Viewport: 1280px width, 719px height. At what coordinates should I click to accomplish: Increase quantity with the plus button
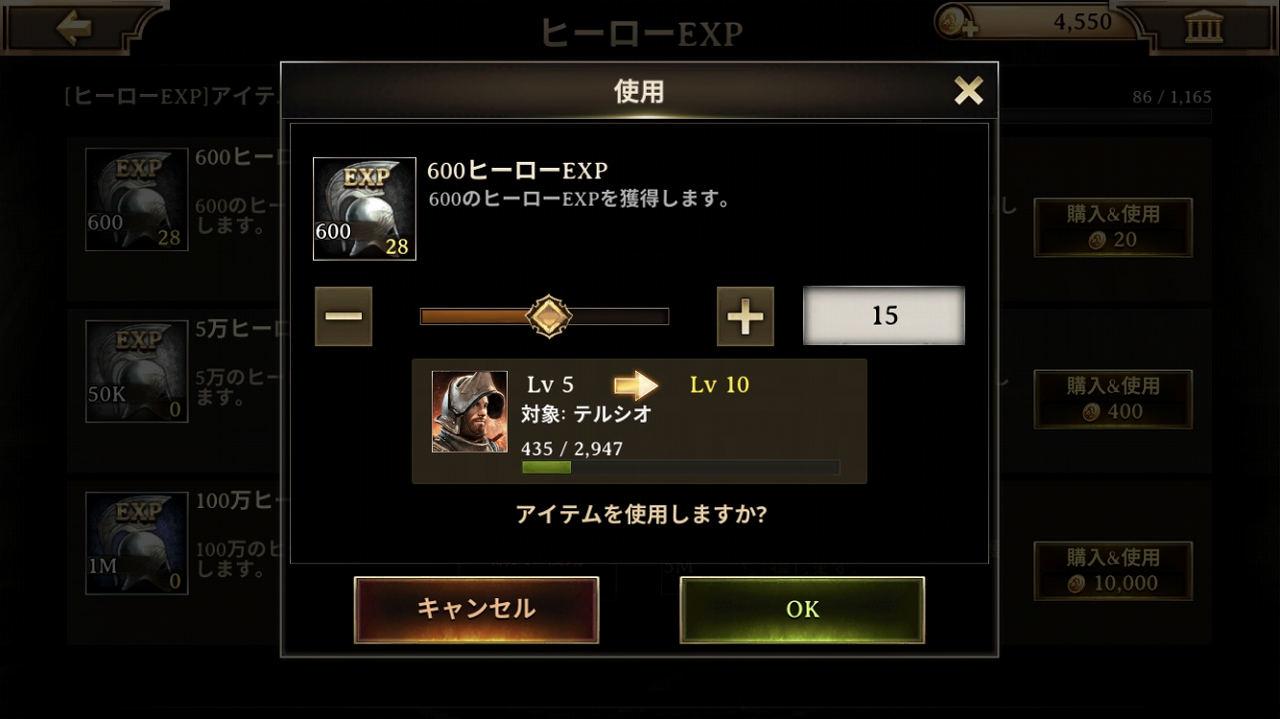745,316
